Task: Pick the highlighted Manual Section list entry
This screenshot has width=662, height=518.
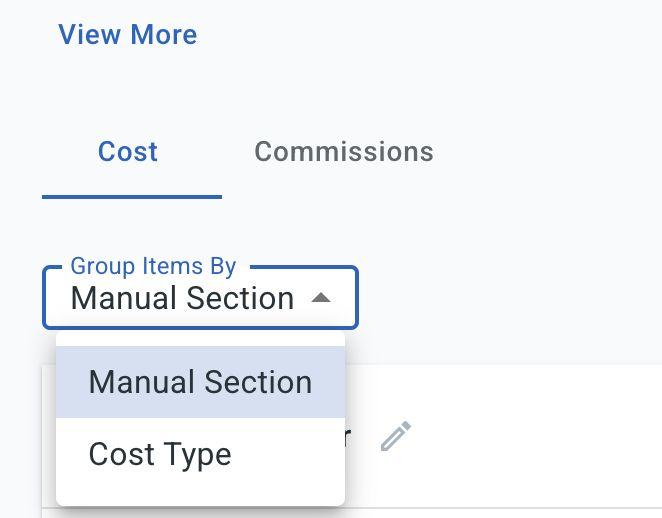Action: (200, 382)
